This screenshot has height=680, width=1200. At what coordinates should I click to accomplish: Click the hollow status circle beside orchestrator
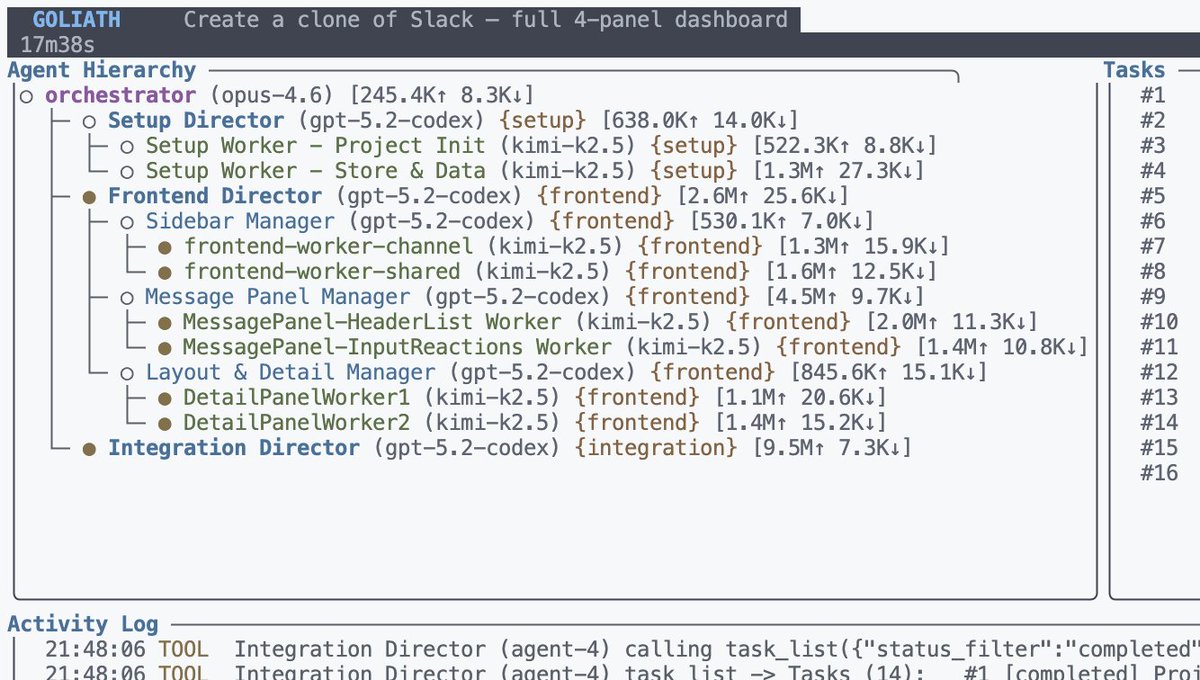click(x=27, y=96)
